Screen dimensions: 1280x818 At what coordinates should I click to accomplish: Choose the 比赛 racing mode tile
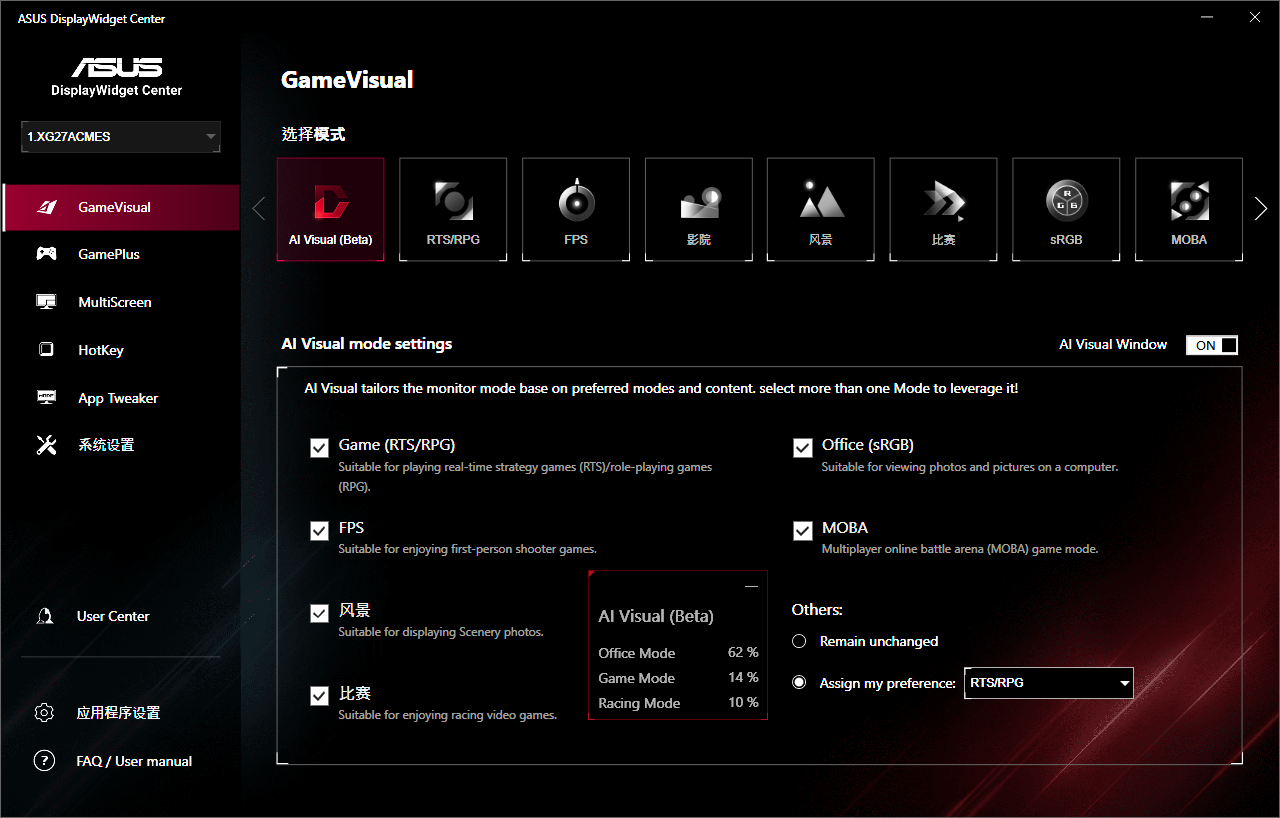pos(944,209)
